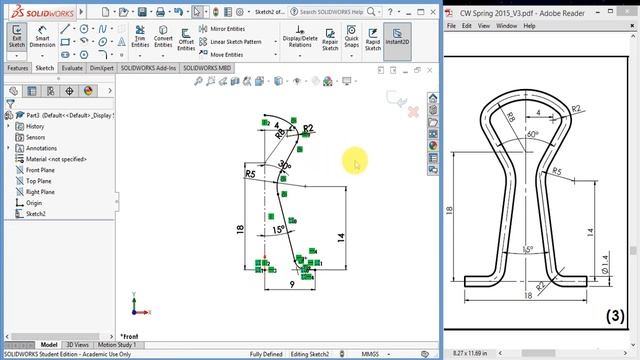This screenshot has width=640, height=360.
Task: Activate Convert Entities tool
Action: point(163,36)
